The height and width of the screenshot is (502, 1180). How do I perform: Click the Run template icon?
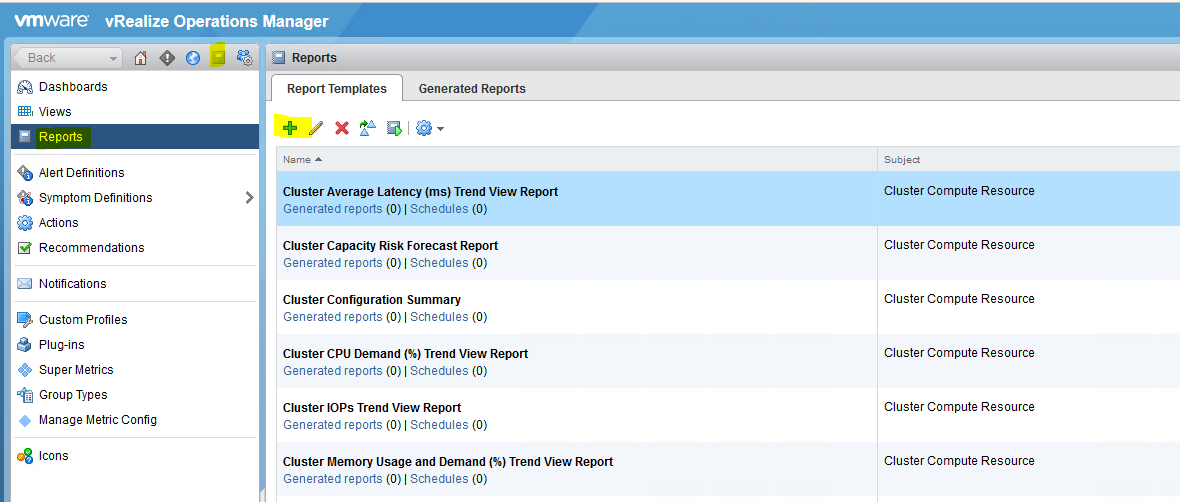(394, 129)
